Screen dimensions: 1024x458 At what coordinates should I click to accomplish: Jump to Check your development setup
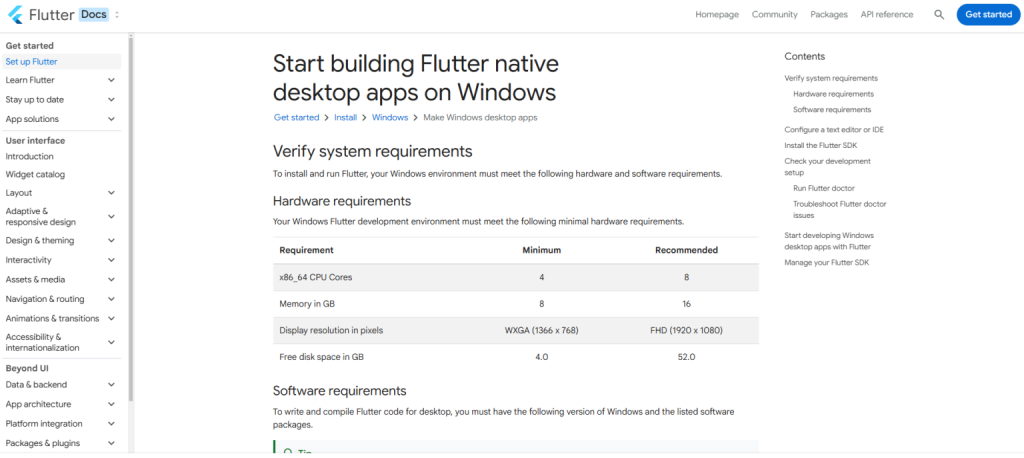click(x=827, y=167)
